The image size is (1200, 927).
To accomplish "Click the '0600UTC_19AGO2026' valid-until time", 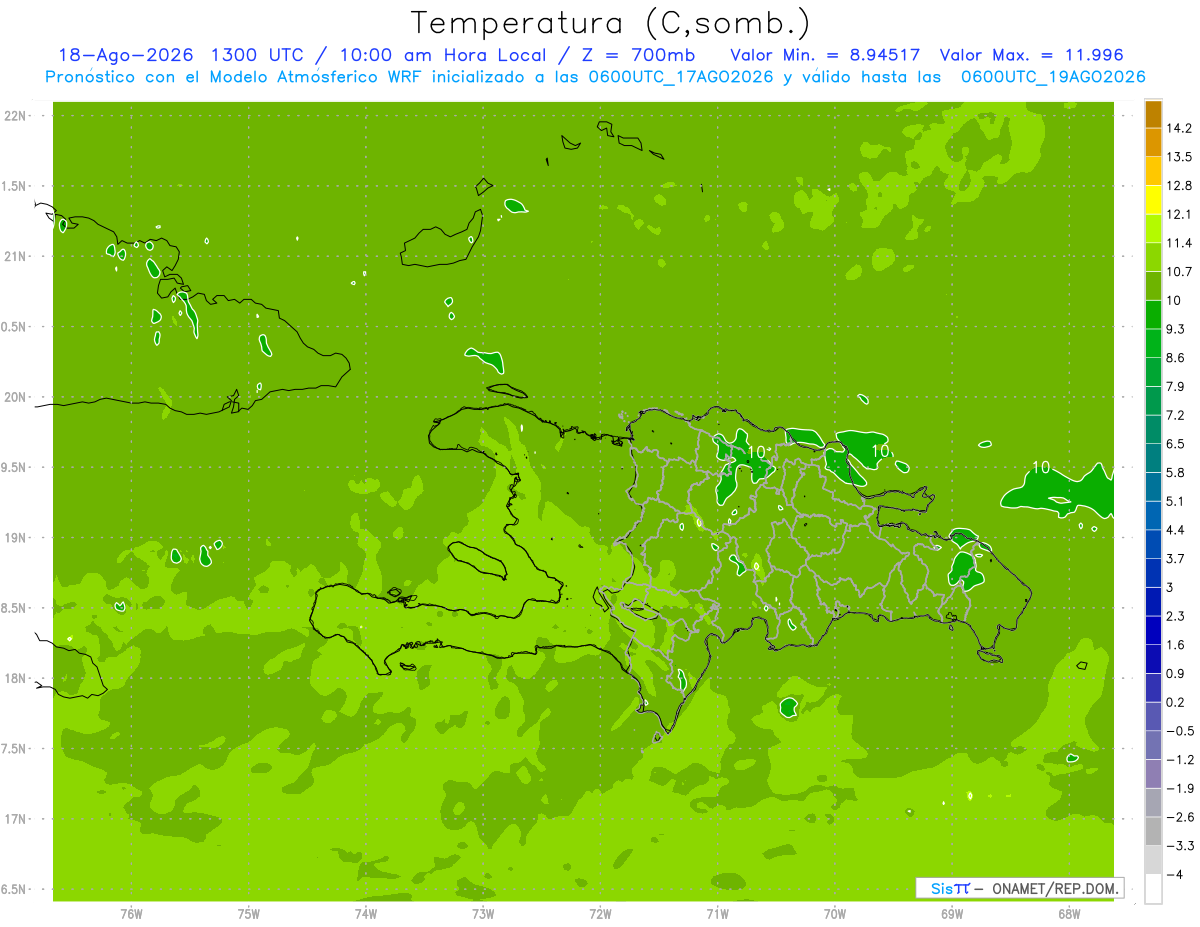I will coord(1053,77).
